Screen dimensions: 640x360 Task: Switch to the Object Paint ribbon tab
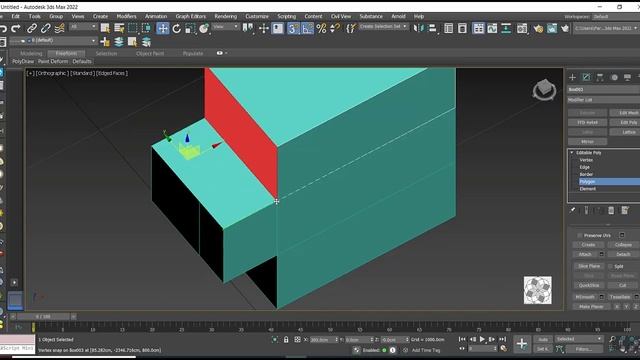pos(150,53)
